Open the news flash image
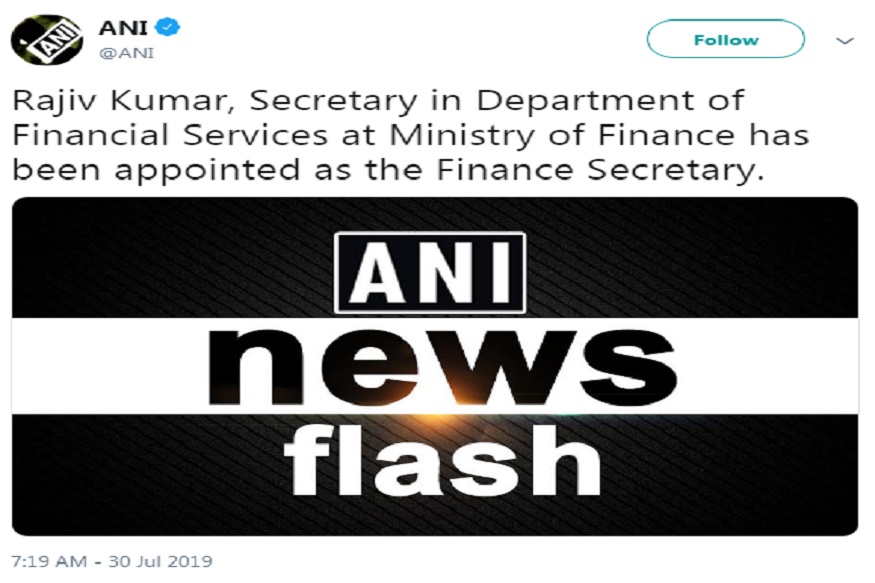This screenshot has height=583, width=875. (x=435, y=367)
